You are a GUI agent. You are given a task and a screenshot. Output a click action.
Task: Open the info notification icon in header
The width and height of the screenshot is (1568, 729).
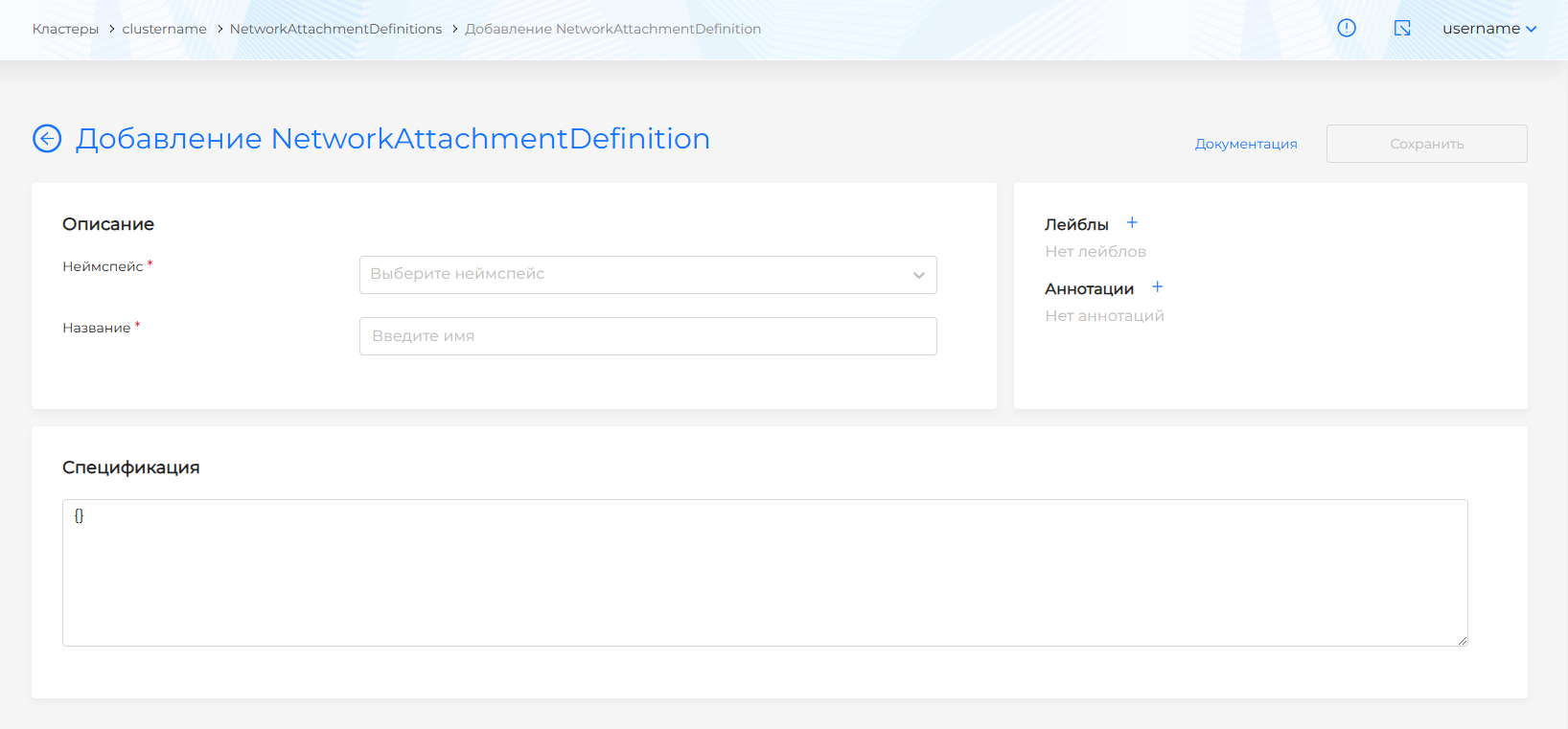tap(1347, 29)
